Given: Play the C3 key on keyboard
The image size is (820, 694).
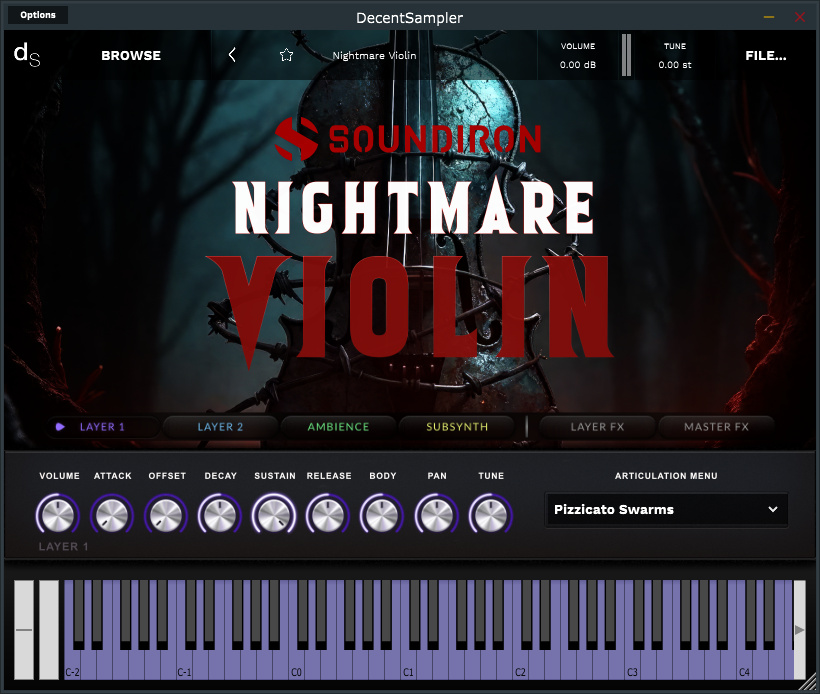Looking at the screenshot, I should click(632, 664).
